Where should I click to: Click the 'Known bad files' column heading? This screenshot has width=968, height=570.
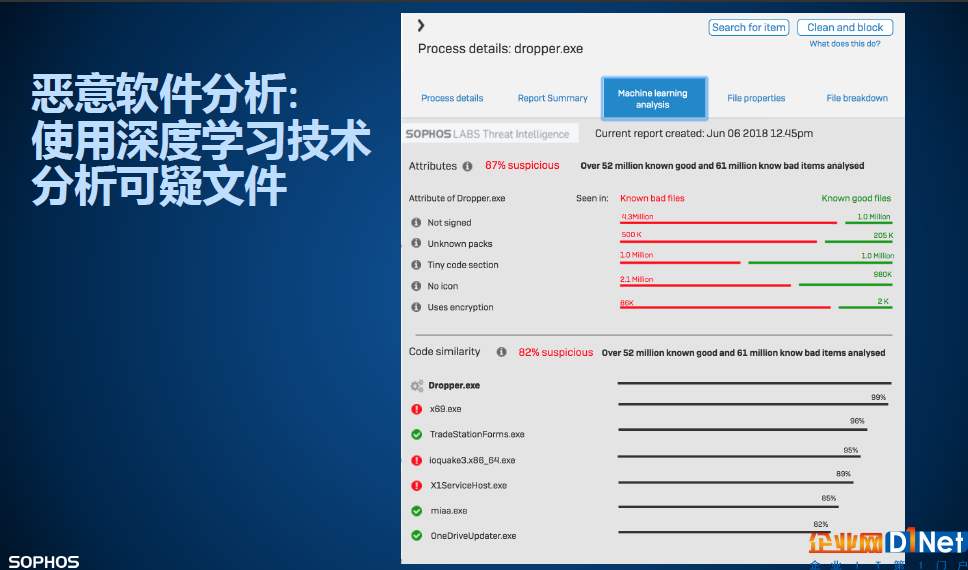652,198
